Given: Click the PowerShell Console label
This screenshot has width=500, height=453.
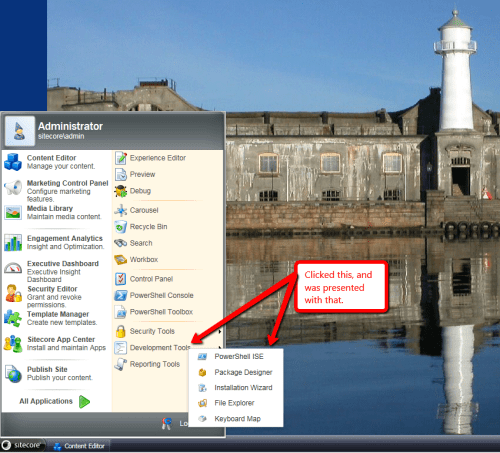Looking at the screenshot, I should [x=162, y=295].
